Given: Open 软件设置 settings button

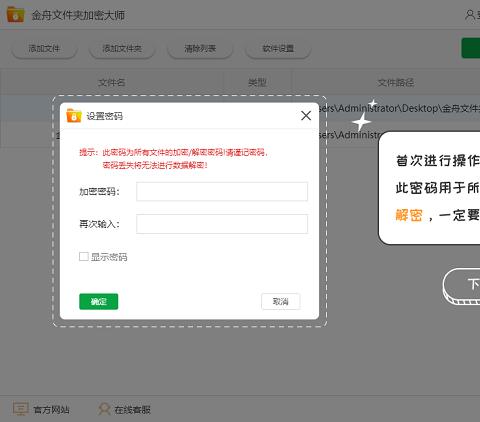Looking at the screenshot, I should coord(278,49).
